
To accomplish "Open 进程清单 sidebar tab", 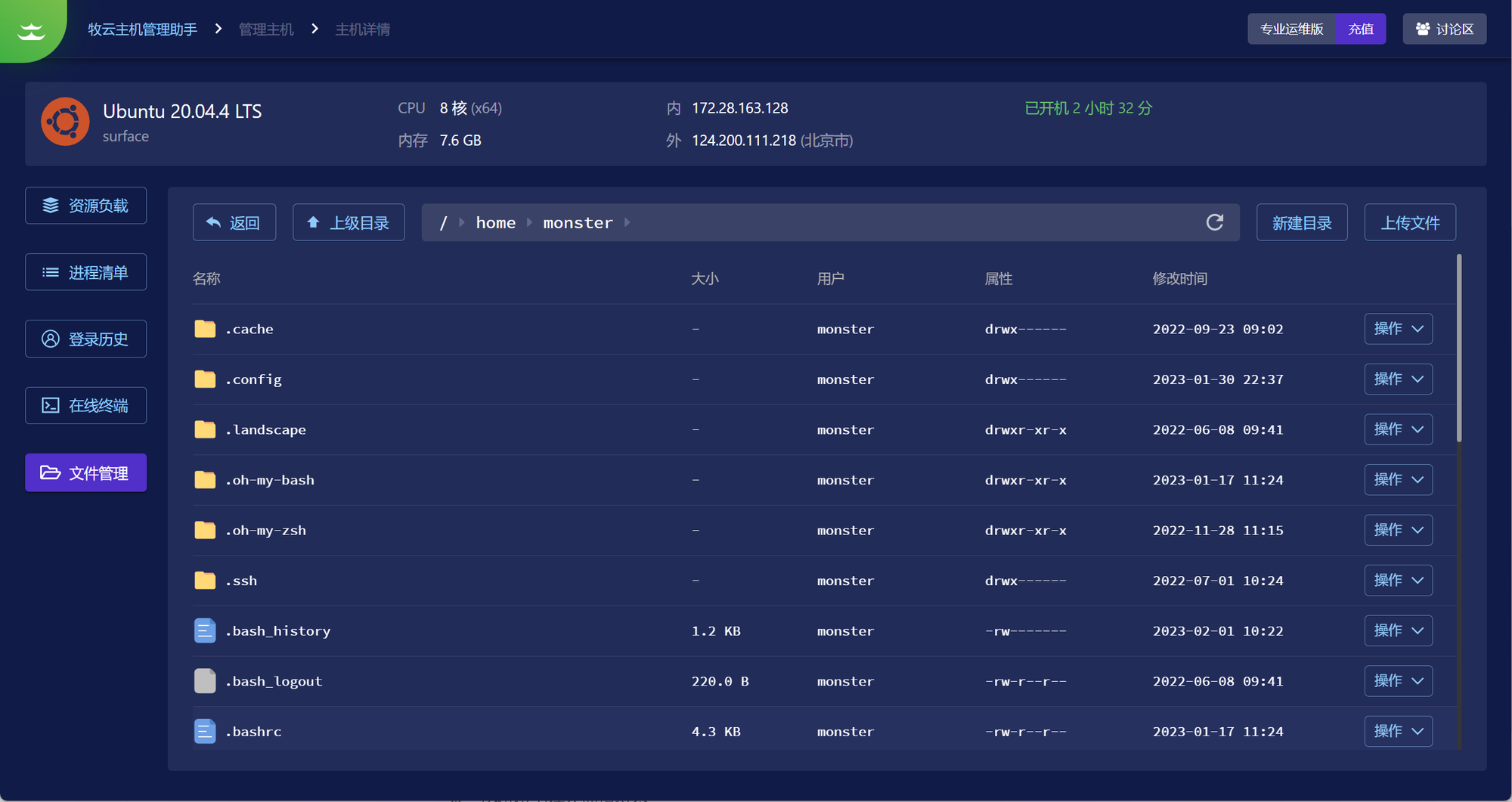I will [x=85, y=272].
